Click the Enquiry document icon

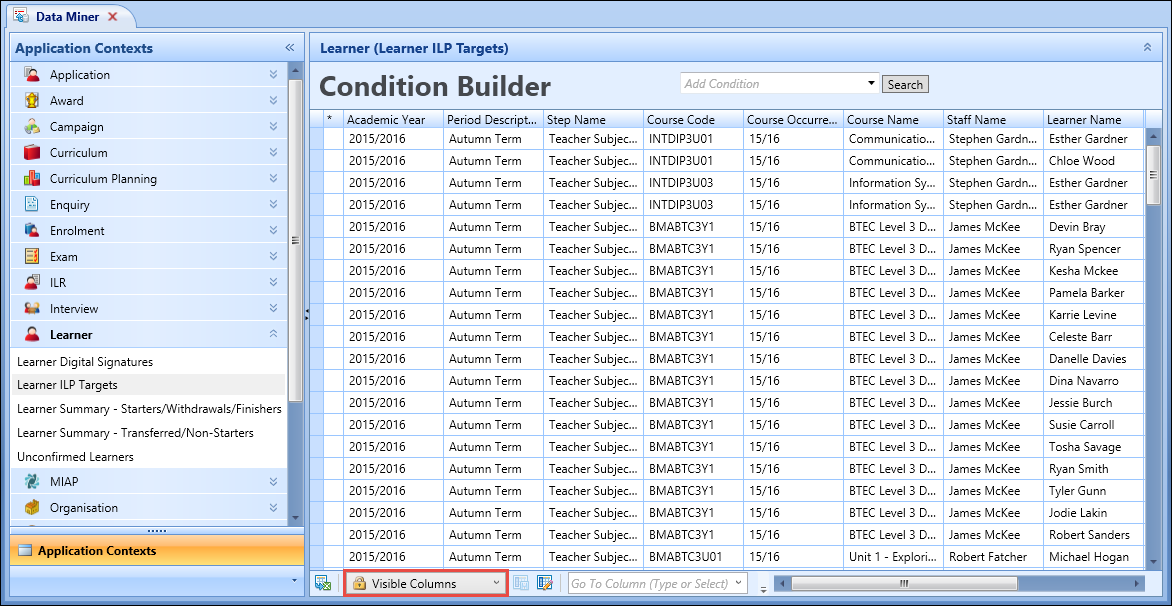(30, 204)
